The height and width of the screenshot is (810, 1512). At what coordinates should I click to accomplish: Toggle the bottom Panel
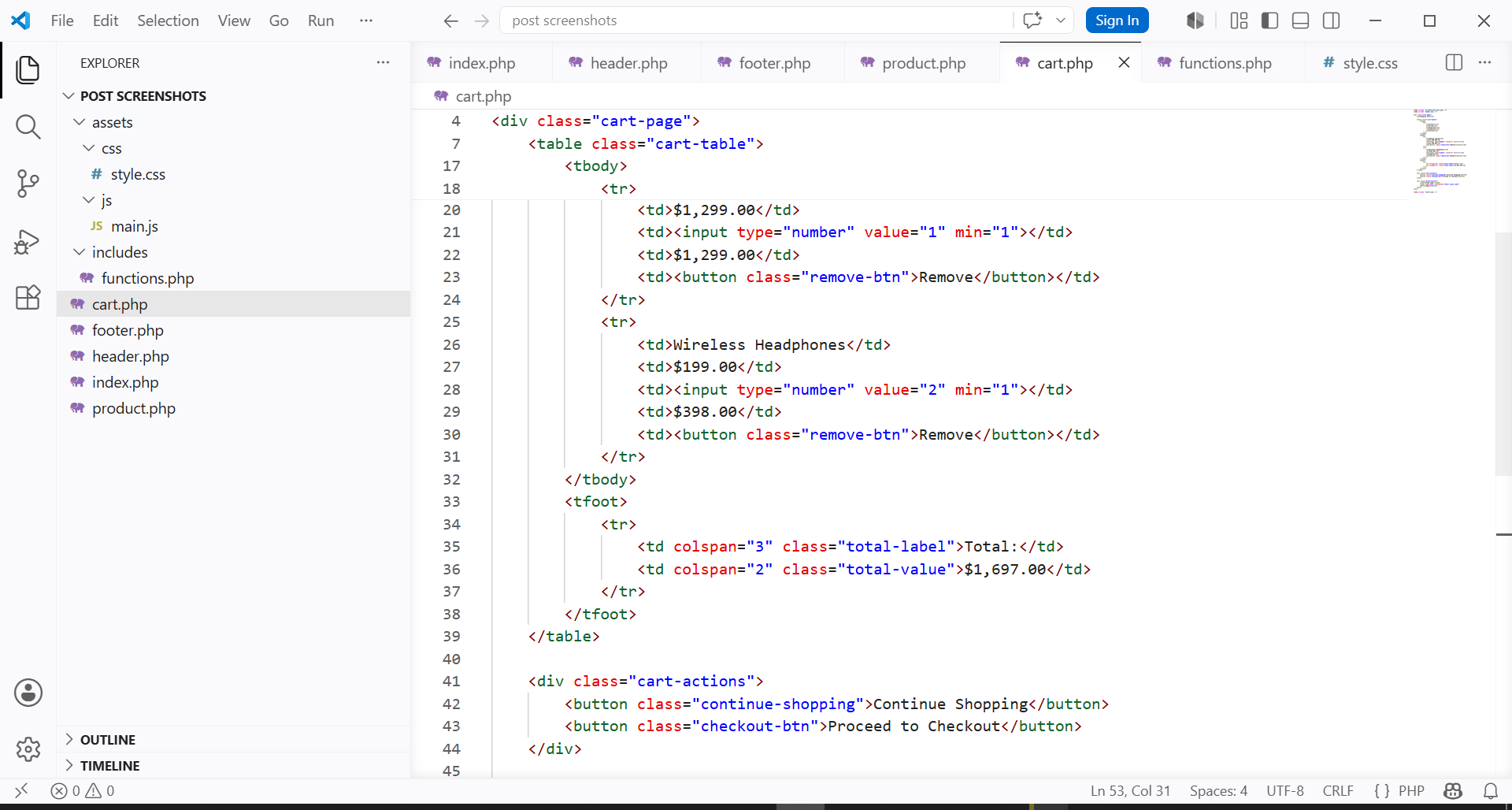pyautogui.click(x=1301, y=20)
